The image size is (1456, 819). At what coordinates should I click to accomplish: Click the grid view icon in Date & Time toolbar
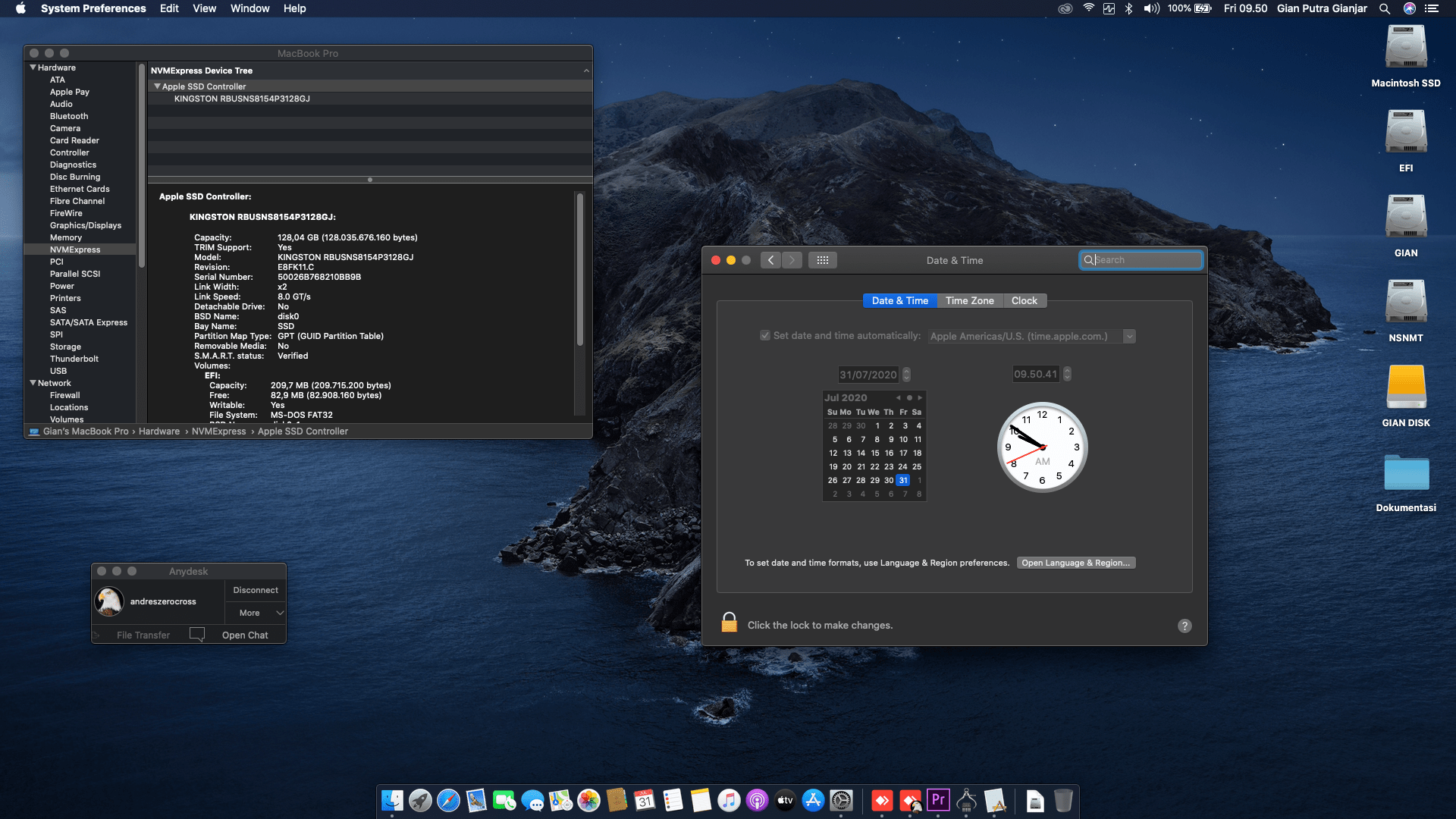(x=823, y=260)
